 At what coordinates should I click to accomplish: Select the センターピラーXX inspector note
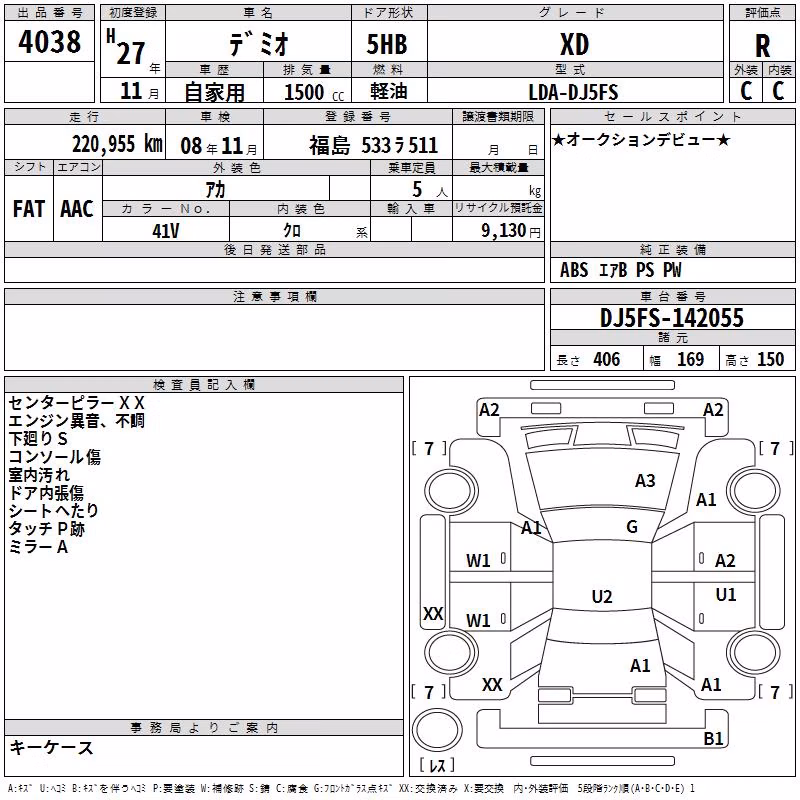pyautogui.click(x=77, y=403)
